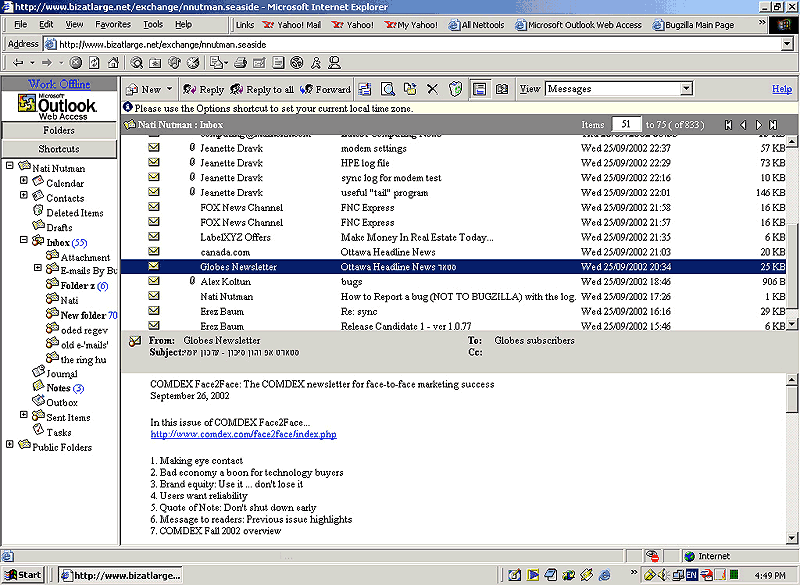Screen dimensions: 800x585
Task: Go to the first page of messages
Action: [x=729, y=125]
